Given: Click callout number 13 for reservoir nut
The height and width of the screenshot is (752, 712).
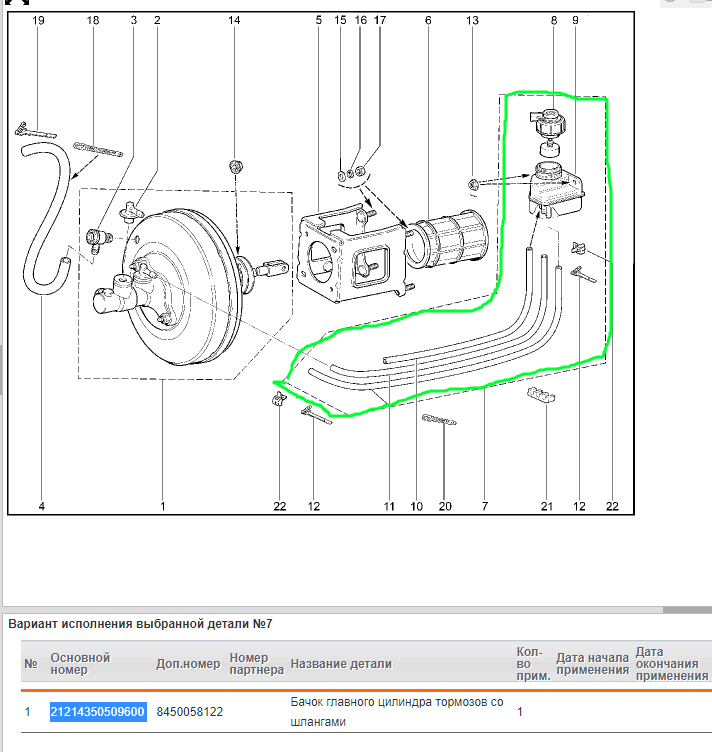Looking at the screenshot, I should (x=472, y=21).
